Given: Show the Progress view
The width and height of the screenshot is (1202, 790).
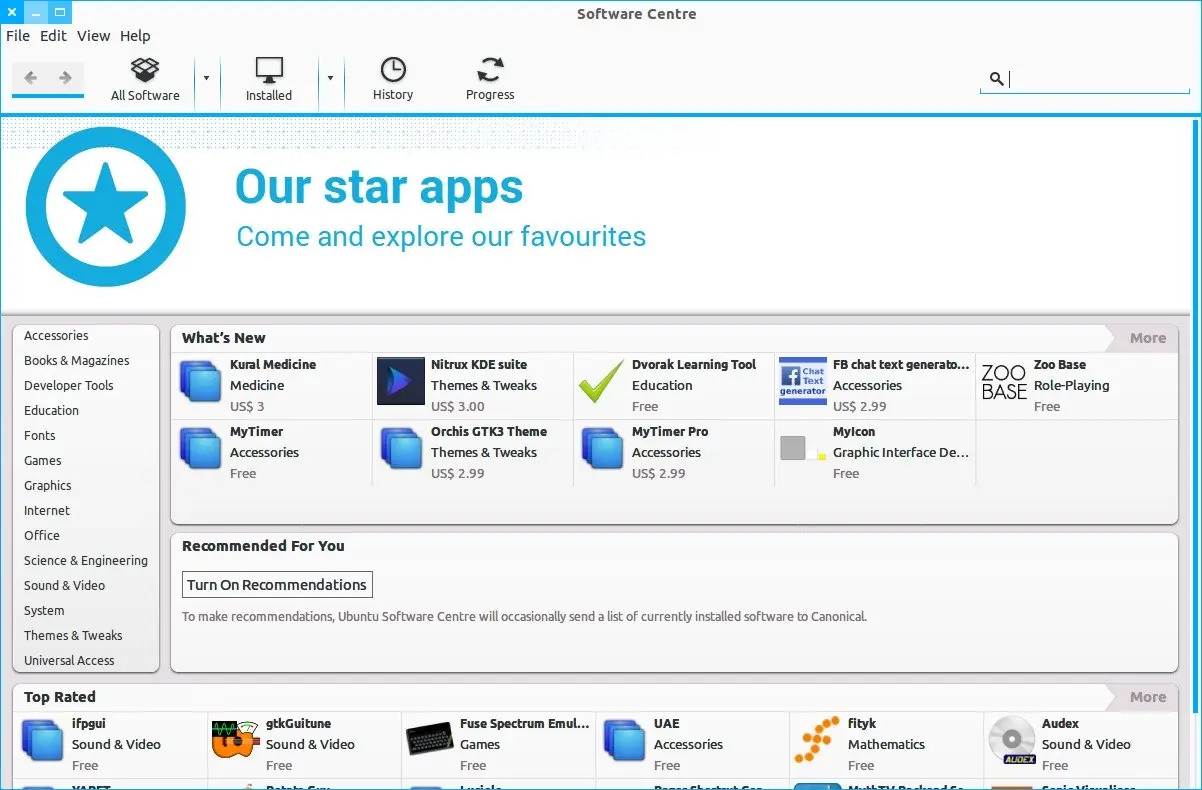Looking at the screenshot, I should click(x=490, y=79).
